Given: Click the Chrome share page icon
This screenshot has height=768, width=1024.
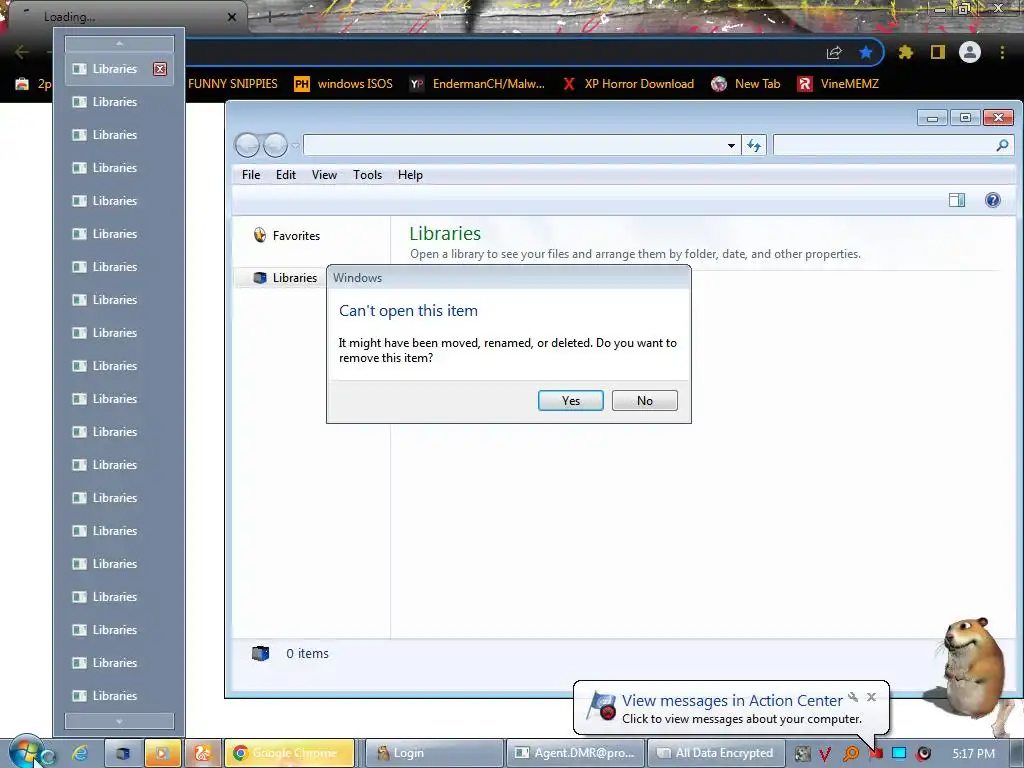Looking at the screenshot, I should [x=834, y=52].
